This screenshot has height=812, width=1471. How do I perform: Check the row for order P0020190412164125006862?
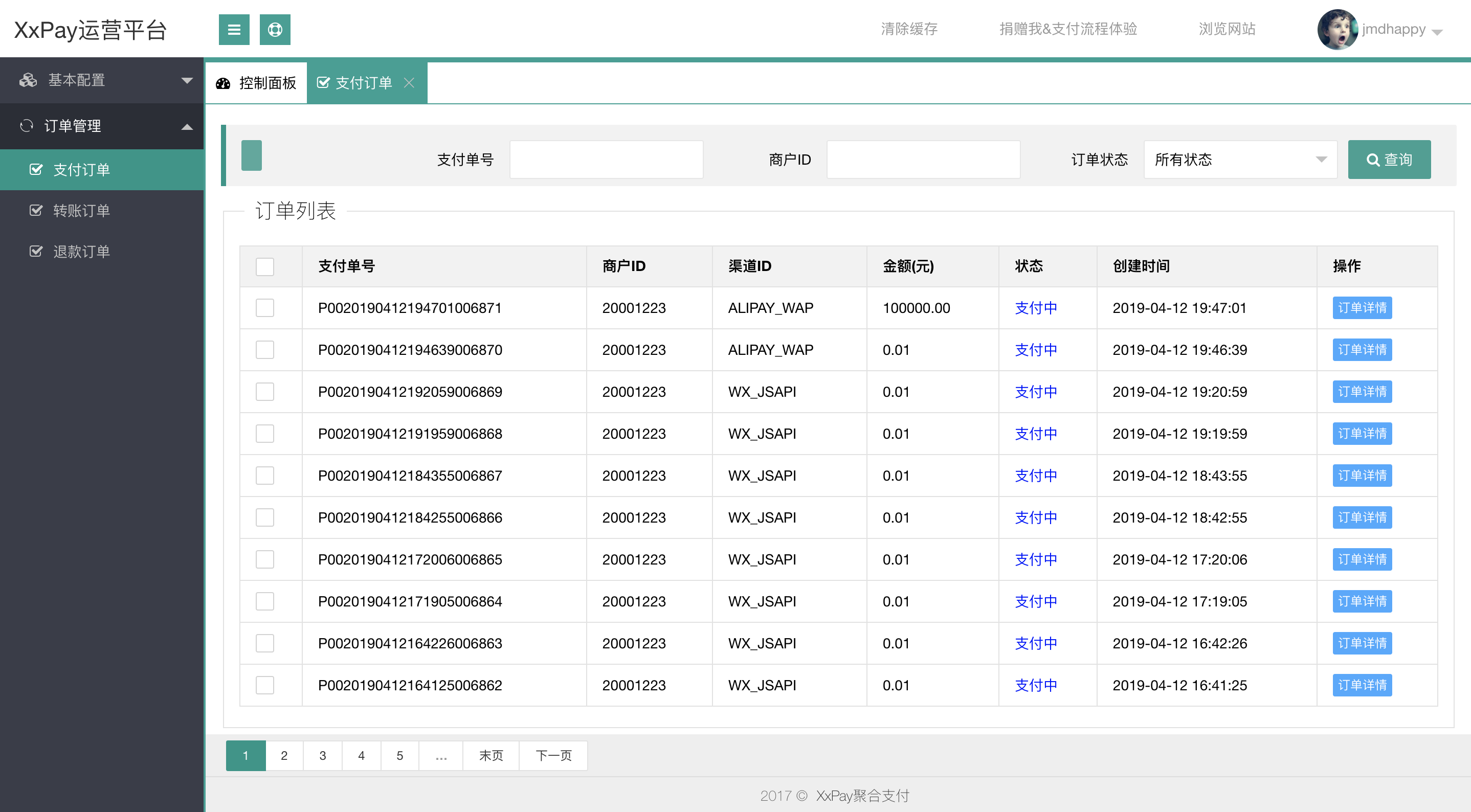click(264, 685)
